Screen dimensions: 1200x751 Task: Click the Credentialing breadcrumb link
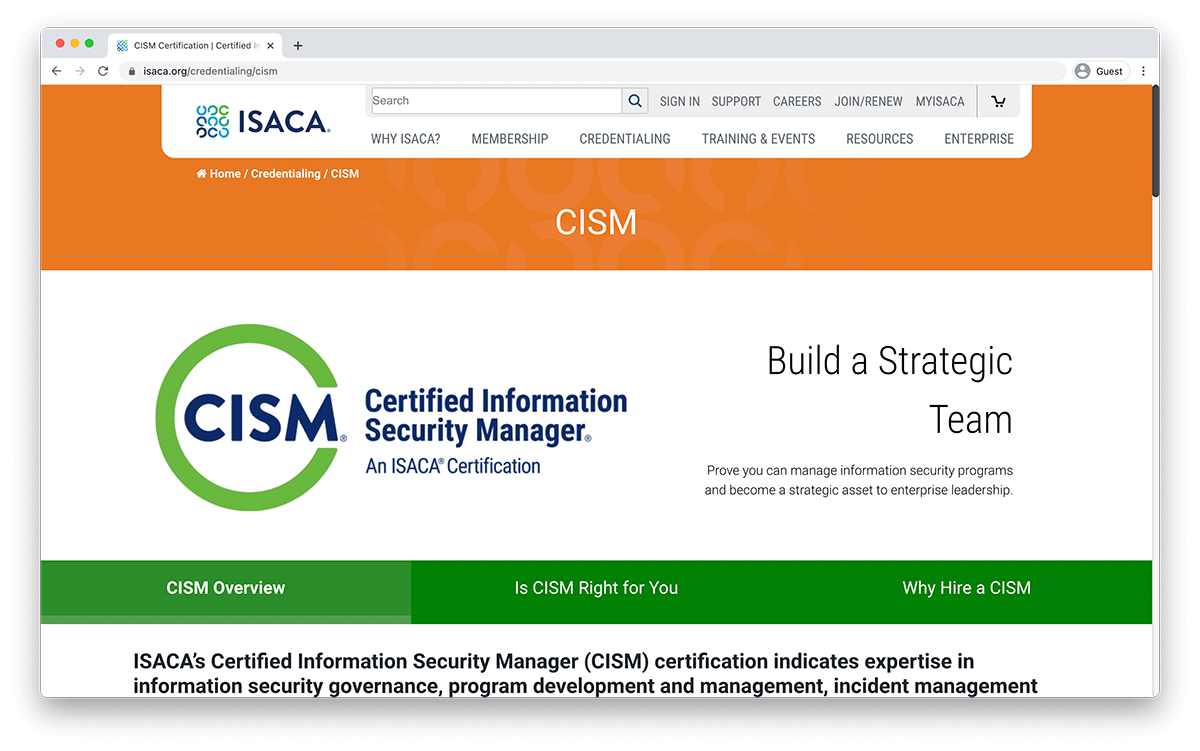click(285, 174)
